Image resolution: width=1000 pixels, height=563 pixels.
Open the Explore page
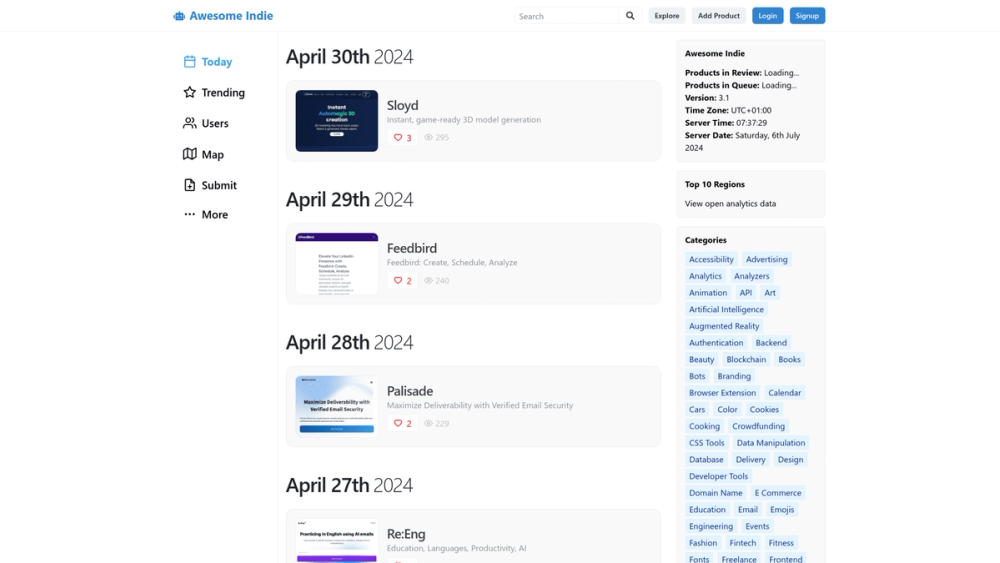(666, 16)
